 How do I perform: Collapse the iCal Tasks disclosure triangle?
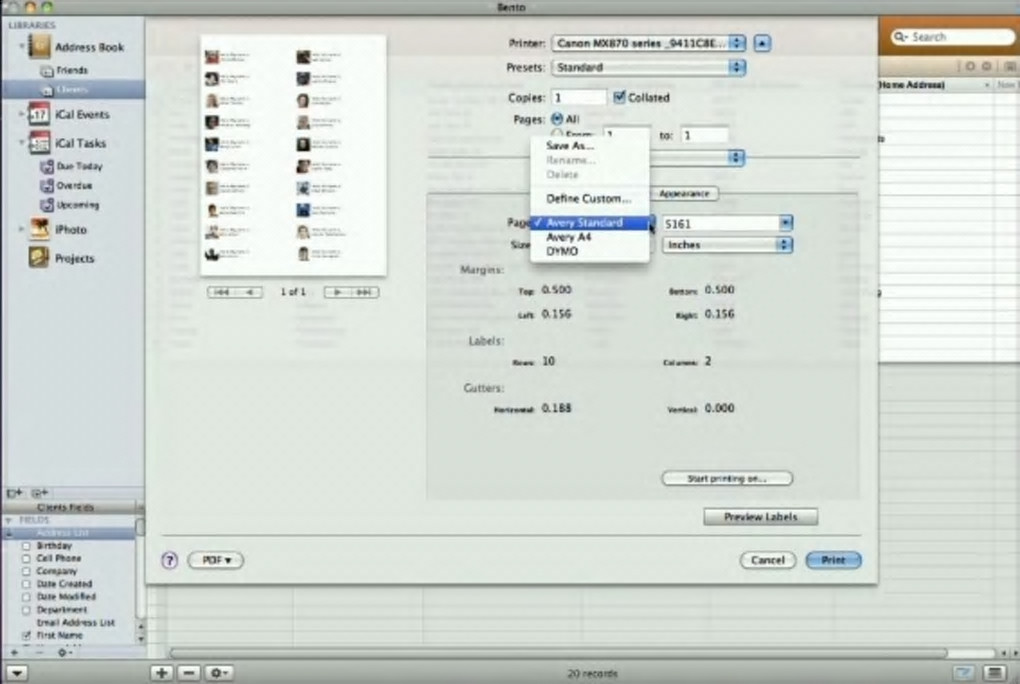21,142
